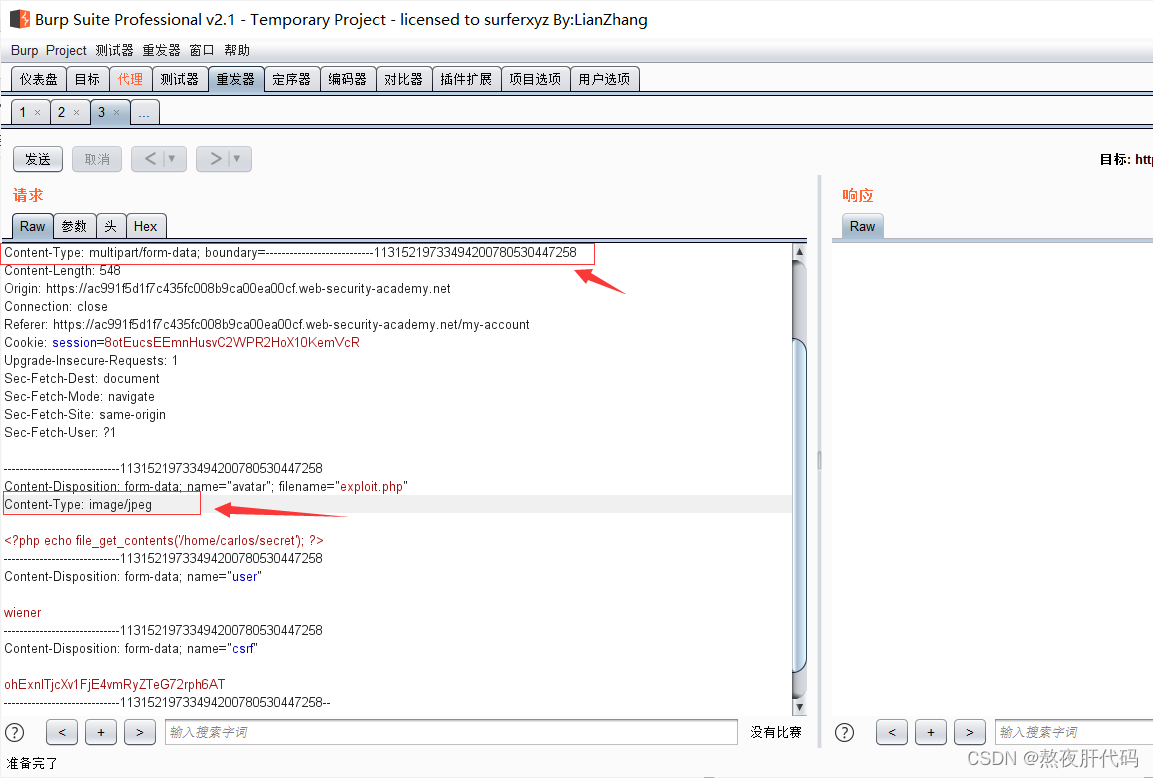Open a new Repeater tab via ... tab
Image resolution: width=1153 pixels, height=778 pixels.
click(144, 113)
